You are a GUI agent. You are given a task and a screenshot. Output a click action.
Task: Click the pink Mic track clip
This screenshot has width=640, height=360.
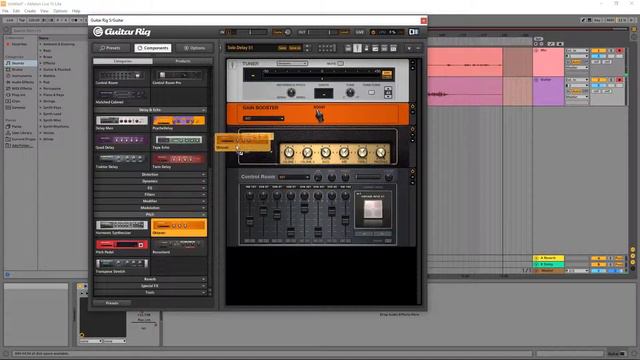click(x=464, y=62)
